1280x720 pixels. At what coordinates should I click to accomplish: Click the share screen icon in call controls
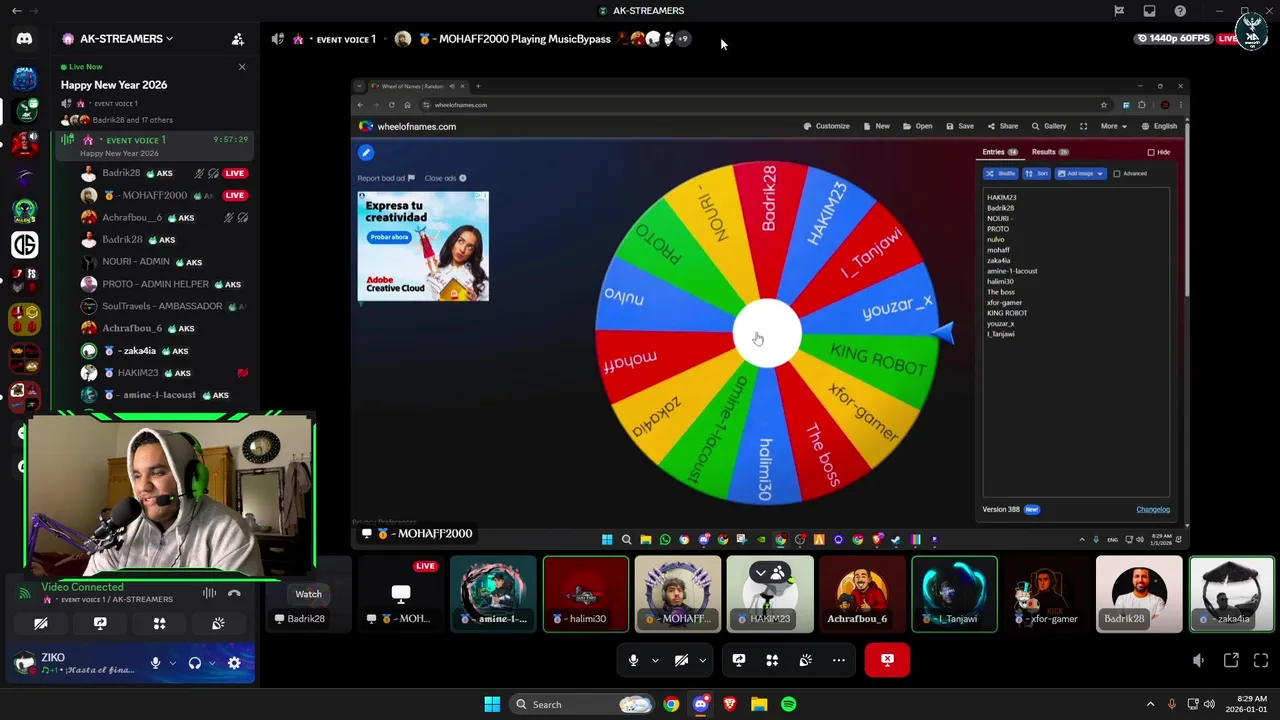pos(739,660)
